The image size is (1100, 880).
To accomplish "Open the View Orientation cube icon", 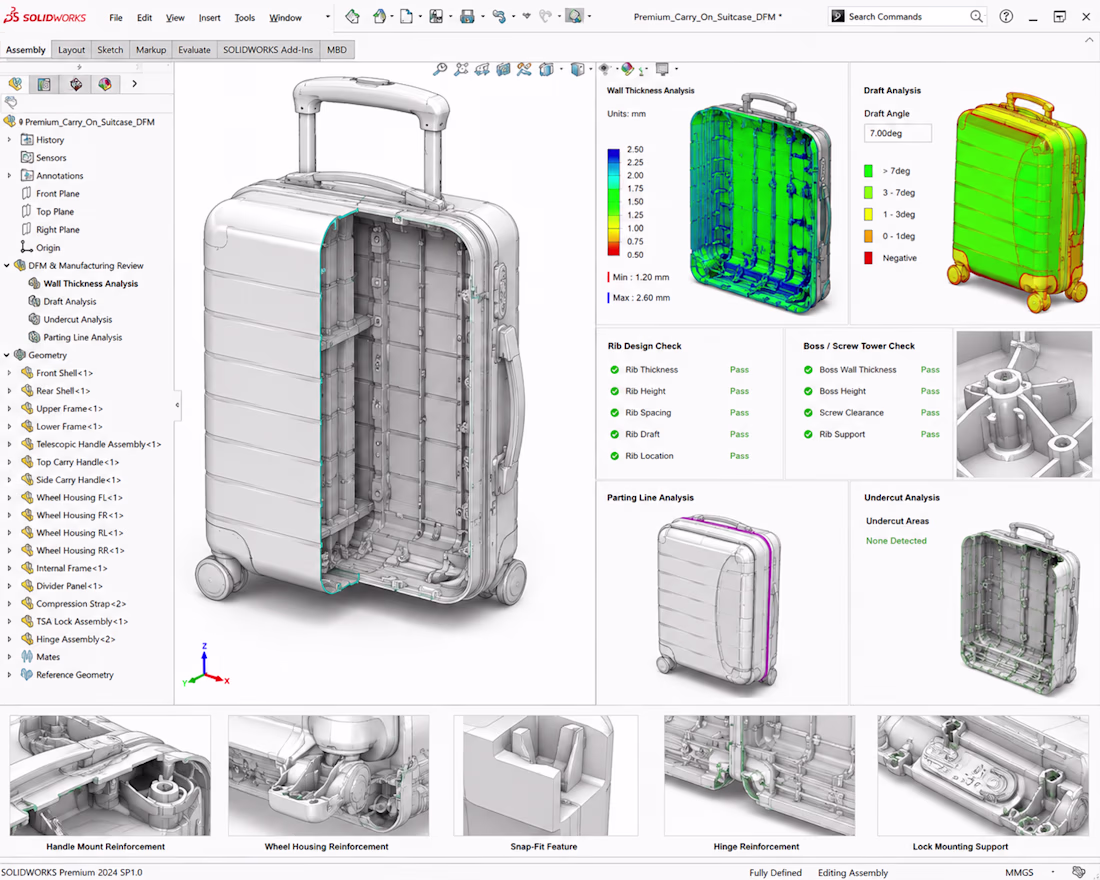I will pyautogui.click(x=546, y=69).
